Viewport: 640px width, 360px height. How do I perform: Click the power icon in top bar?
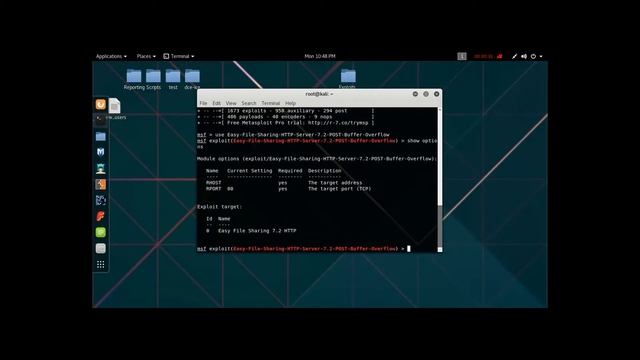coord(533,56)
